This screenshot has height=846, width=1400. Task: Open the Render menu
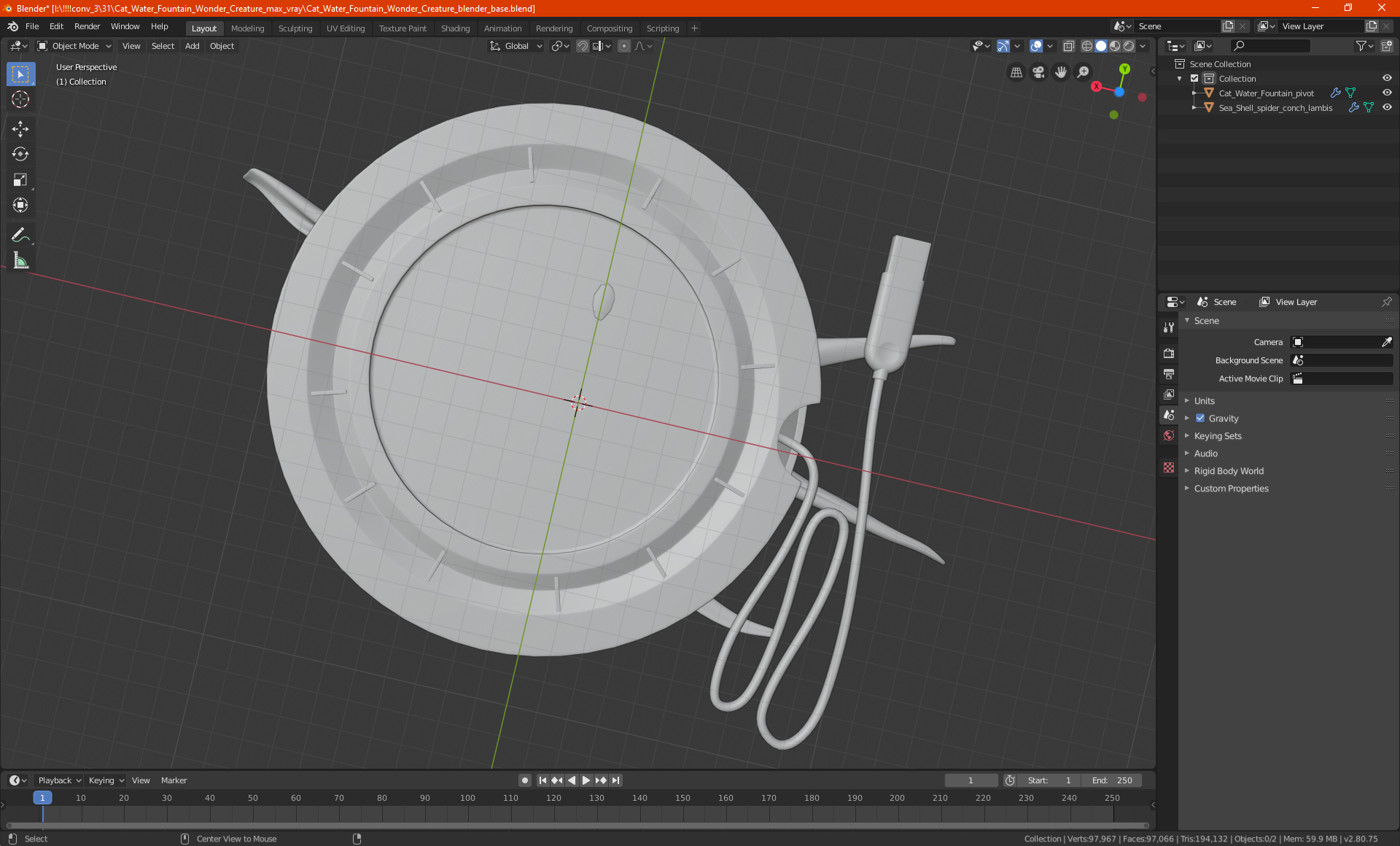tap(87, 26)
